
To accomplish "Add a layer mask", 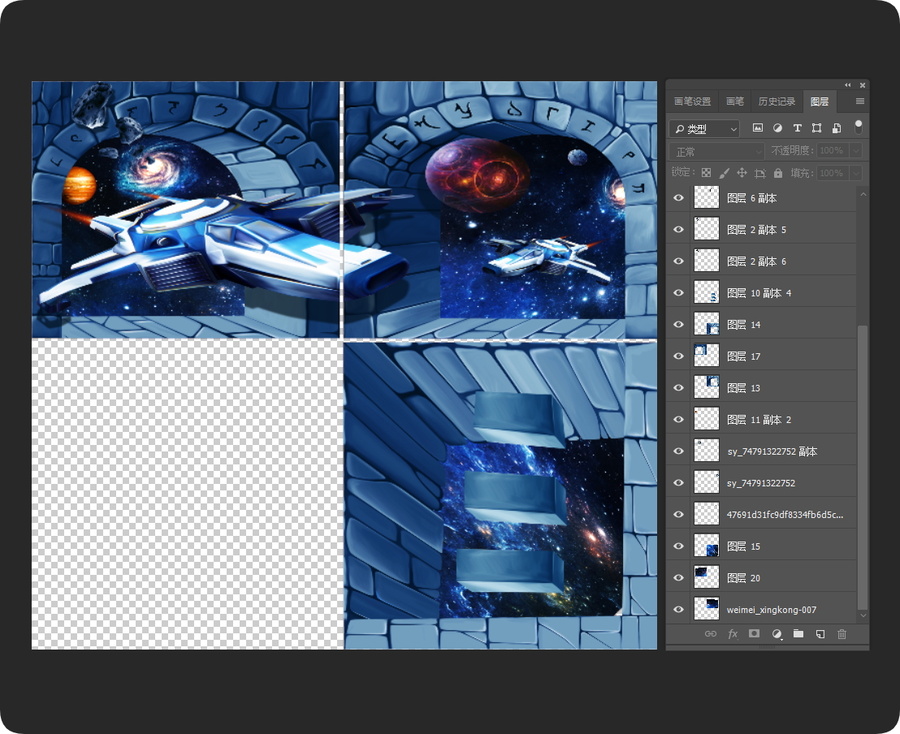I will [x=754, y=634].
